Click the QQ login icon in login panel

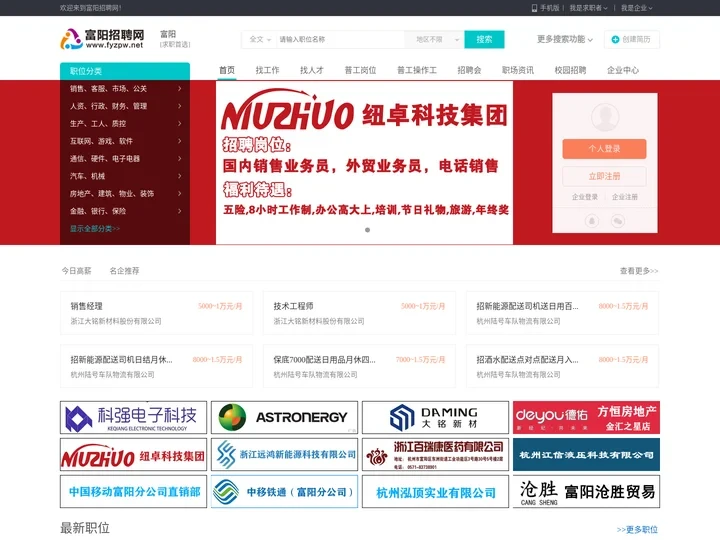coord(592,221)
